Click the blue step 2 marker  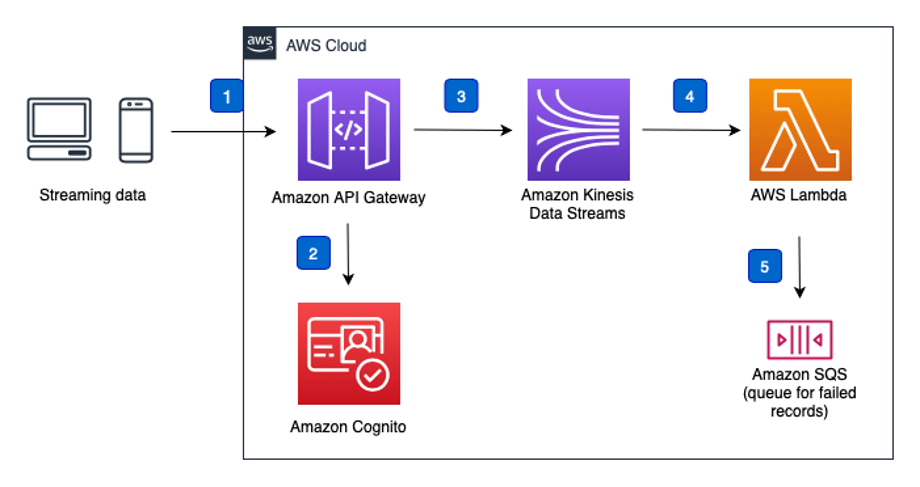coord(313,253)
